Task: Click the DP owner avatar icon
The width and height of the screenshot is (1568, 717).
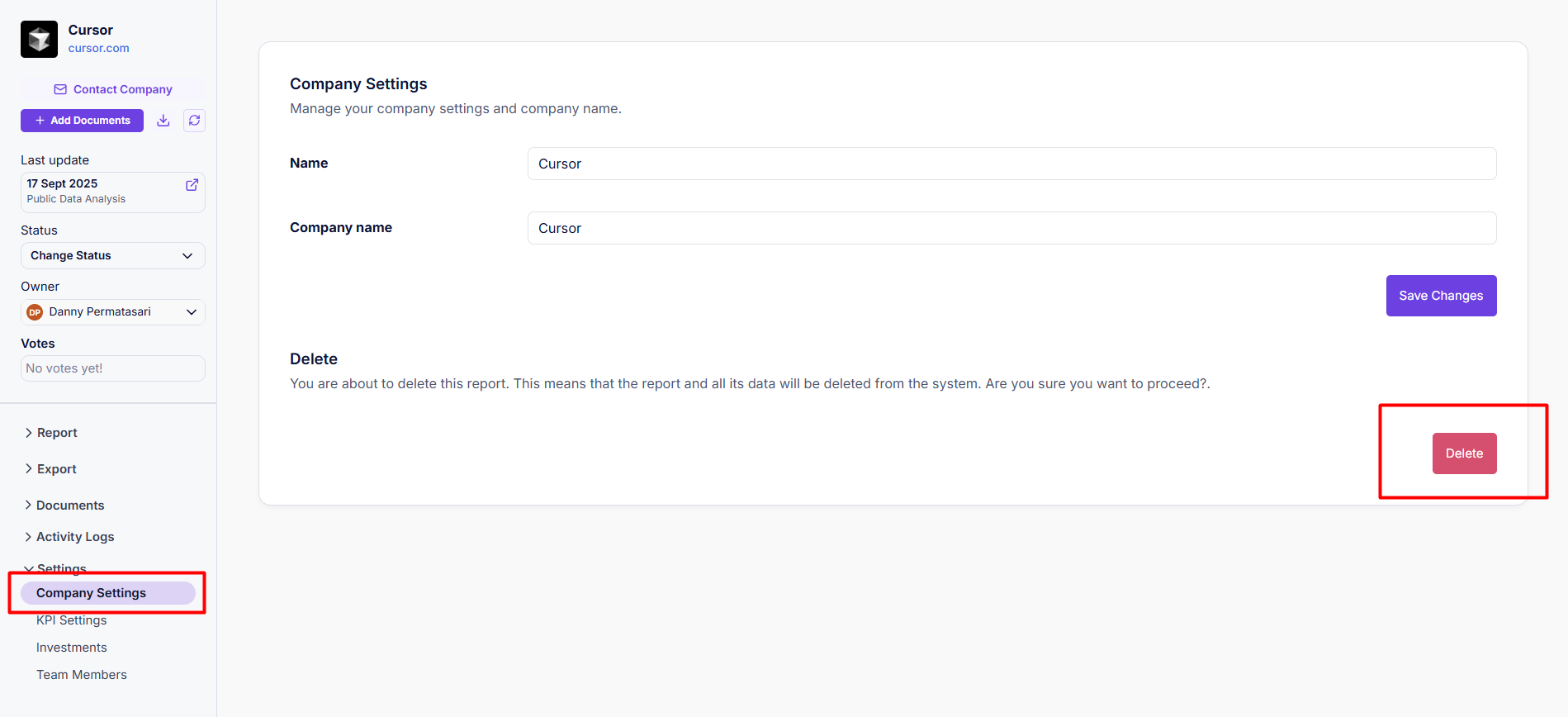Action: point(35,312)
